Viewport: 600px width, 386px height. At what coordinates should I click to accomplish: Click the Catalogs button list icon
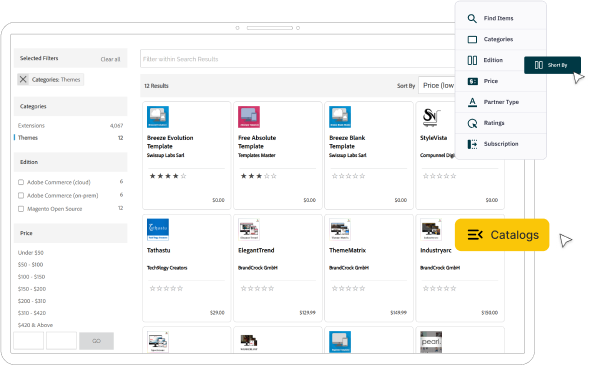475,235
